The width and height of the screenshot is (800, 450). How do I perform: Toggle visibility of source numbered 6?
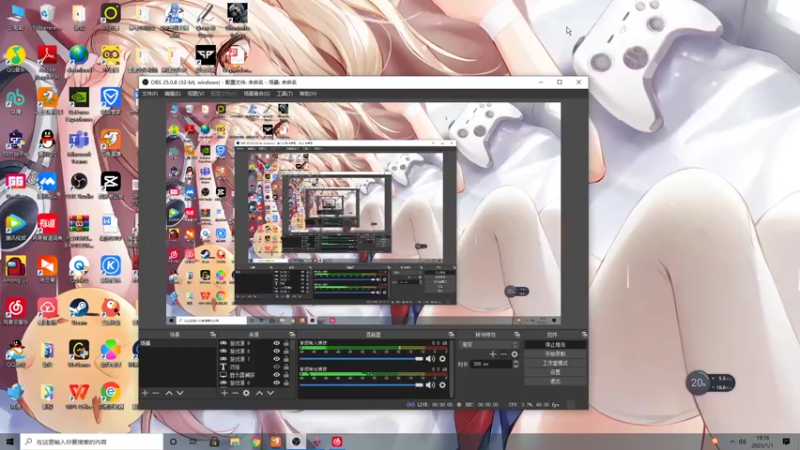click(x=277, y=383)
